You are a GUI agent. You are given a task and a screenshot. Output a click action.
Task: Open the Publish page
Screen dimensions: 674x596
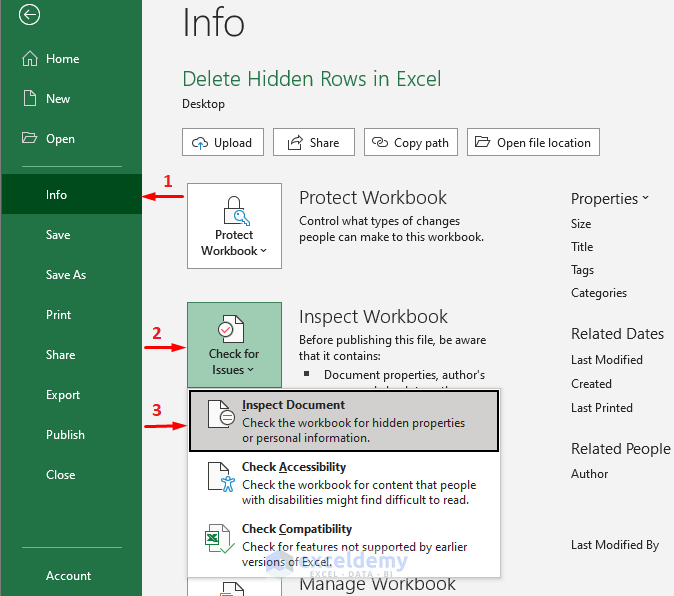click(x=71, y=434)
